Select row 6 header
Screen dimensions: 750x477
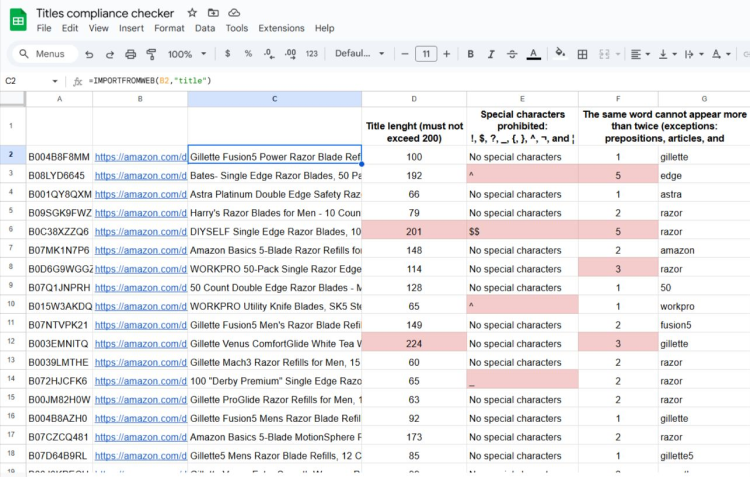point(12,229)
